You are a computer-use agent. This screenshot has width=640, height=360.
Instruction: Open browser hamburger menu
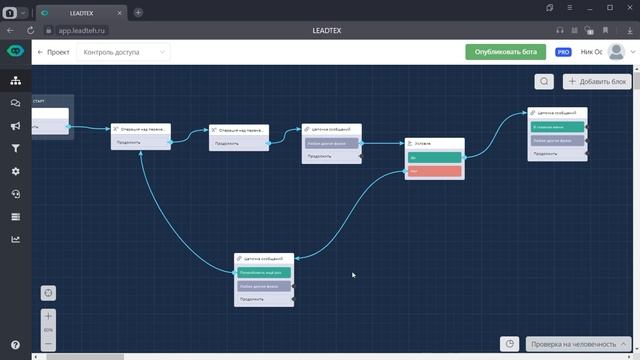point(570,7)
